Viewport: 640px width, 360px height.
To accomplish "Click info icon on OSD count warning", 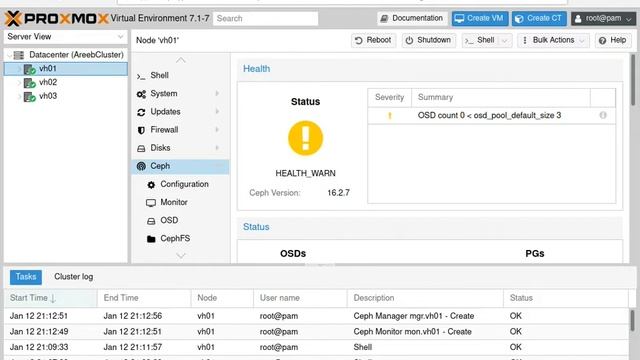I will pos(603,115).
